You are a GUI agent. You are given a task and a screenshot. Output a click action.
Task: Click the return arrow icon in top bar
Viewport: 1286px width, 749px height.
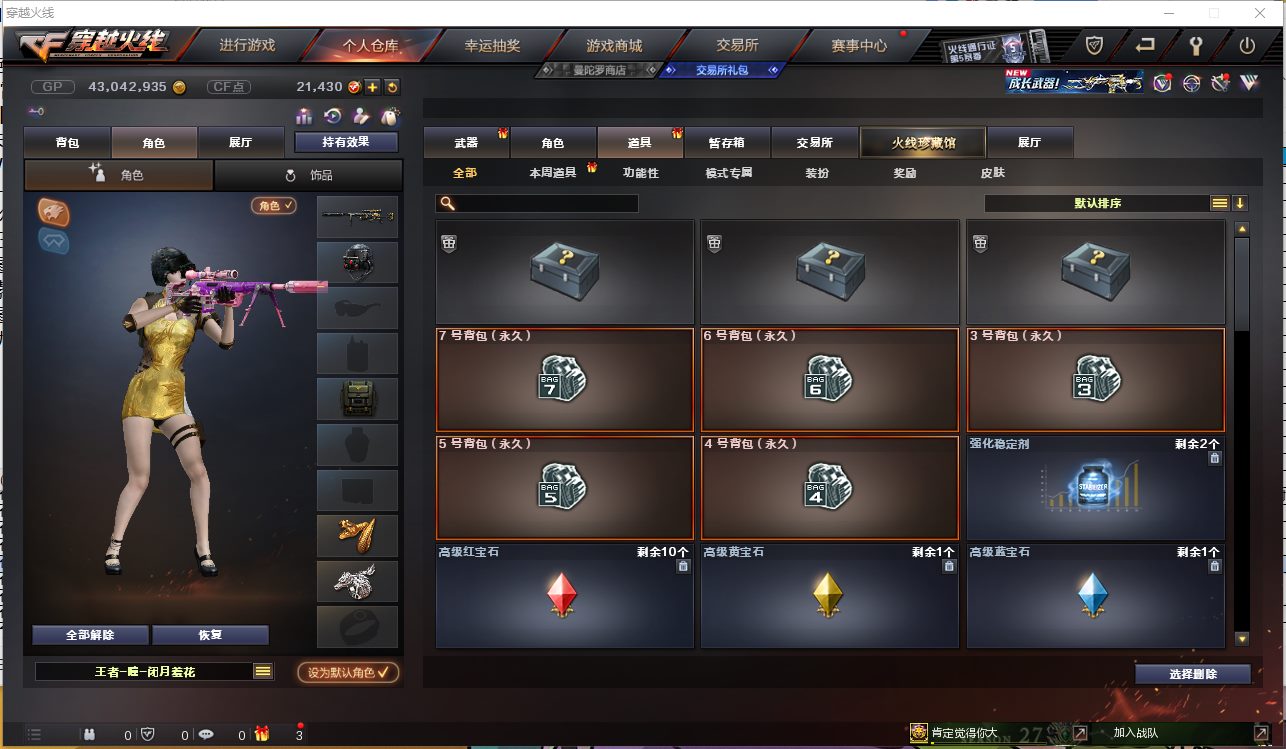pyautogui.click(x=1145, y=45)
